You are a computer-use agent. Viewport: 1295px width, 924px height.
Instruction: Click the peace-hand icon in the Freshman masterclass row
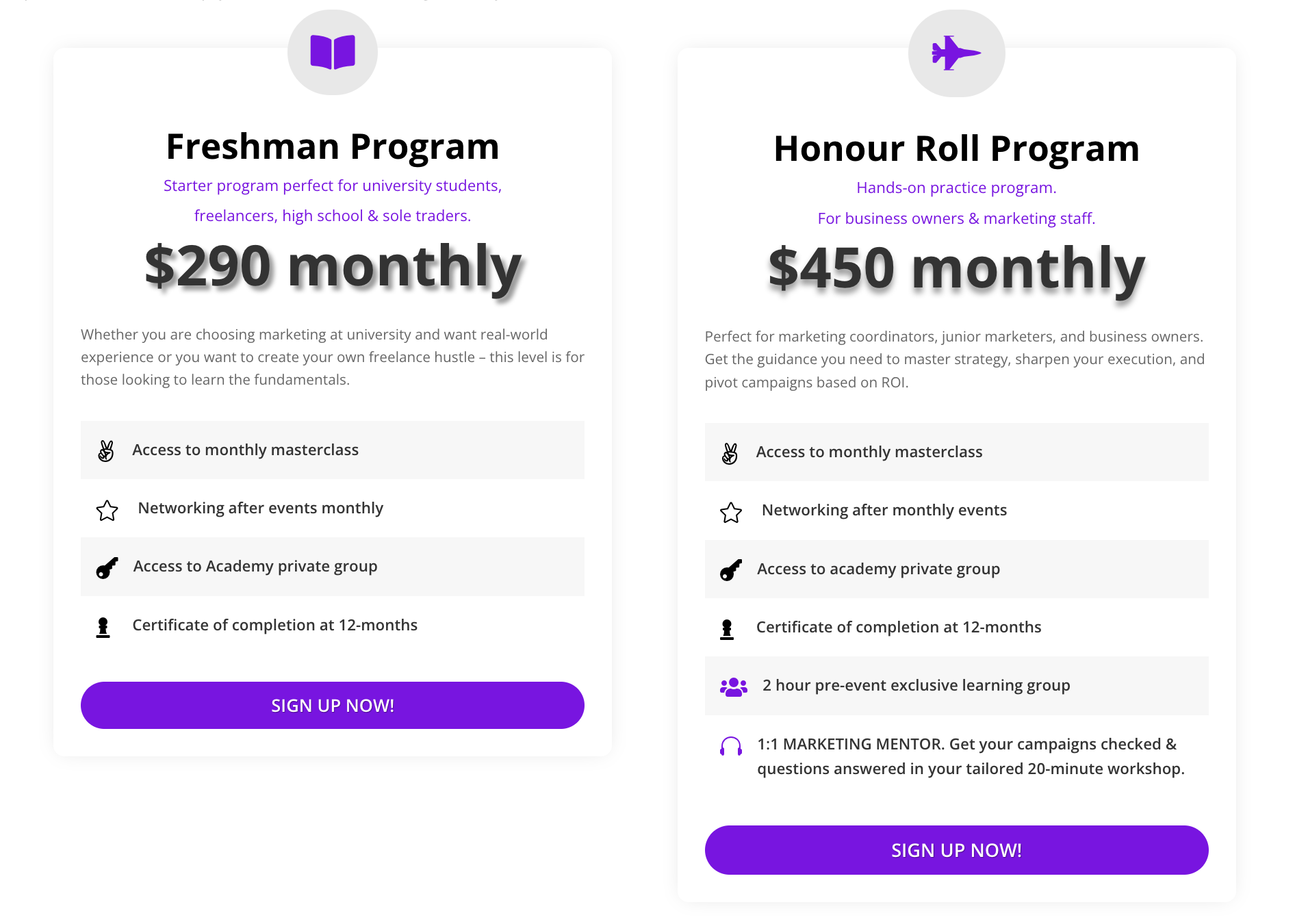click(106, 450)
